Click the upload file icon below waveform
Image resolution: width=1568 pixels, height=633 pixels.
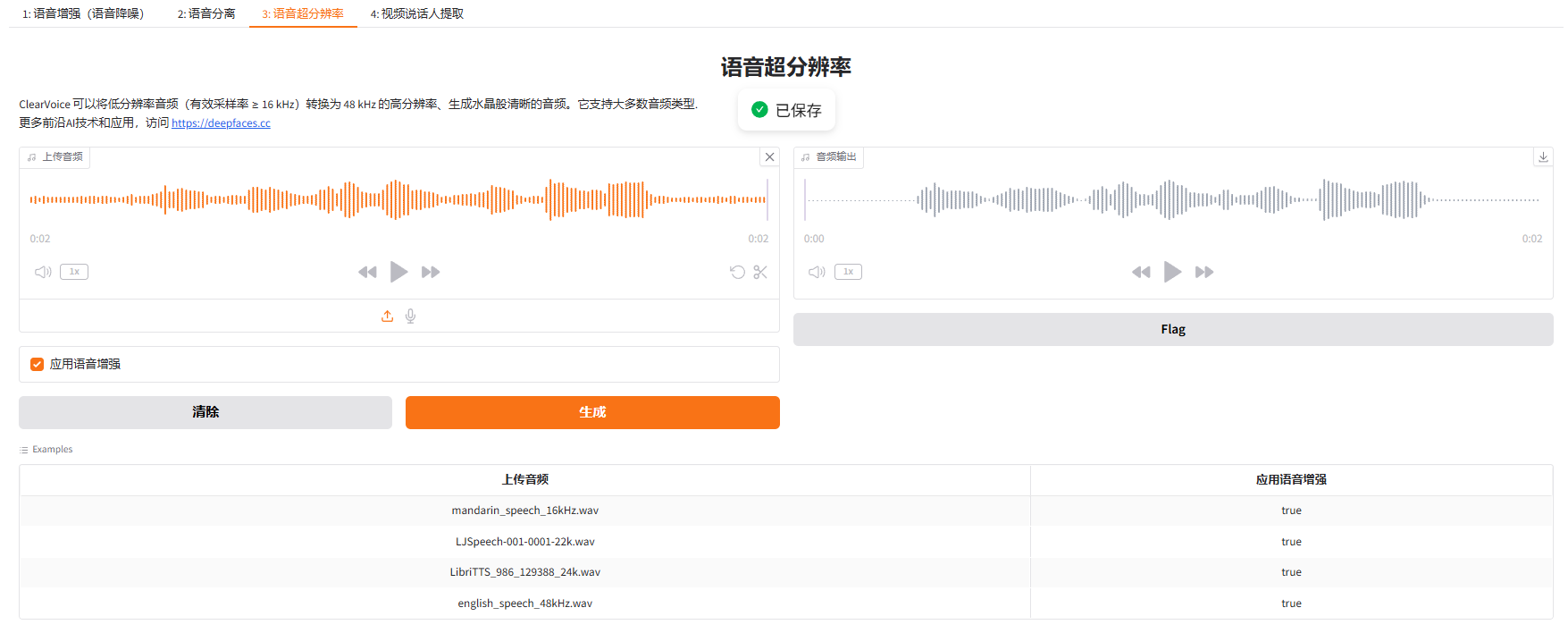pyautogui.click(x=387, y=316)
